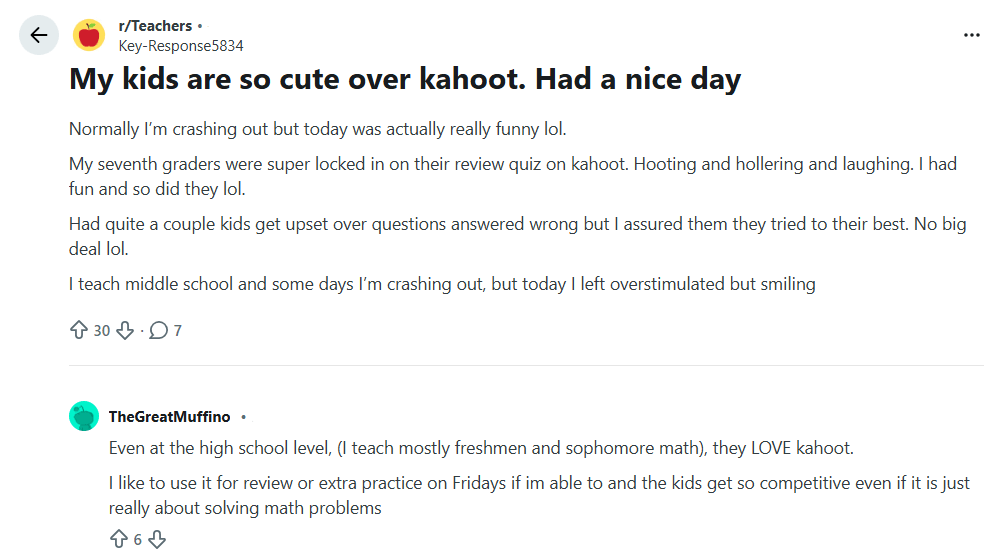The width and height of the screenshot is (997, 560).
Task: Open the post comments bubble icon
Action: coord(158,331)
